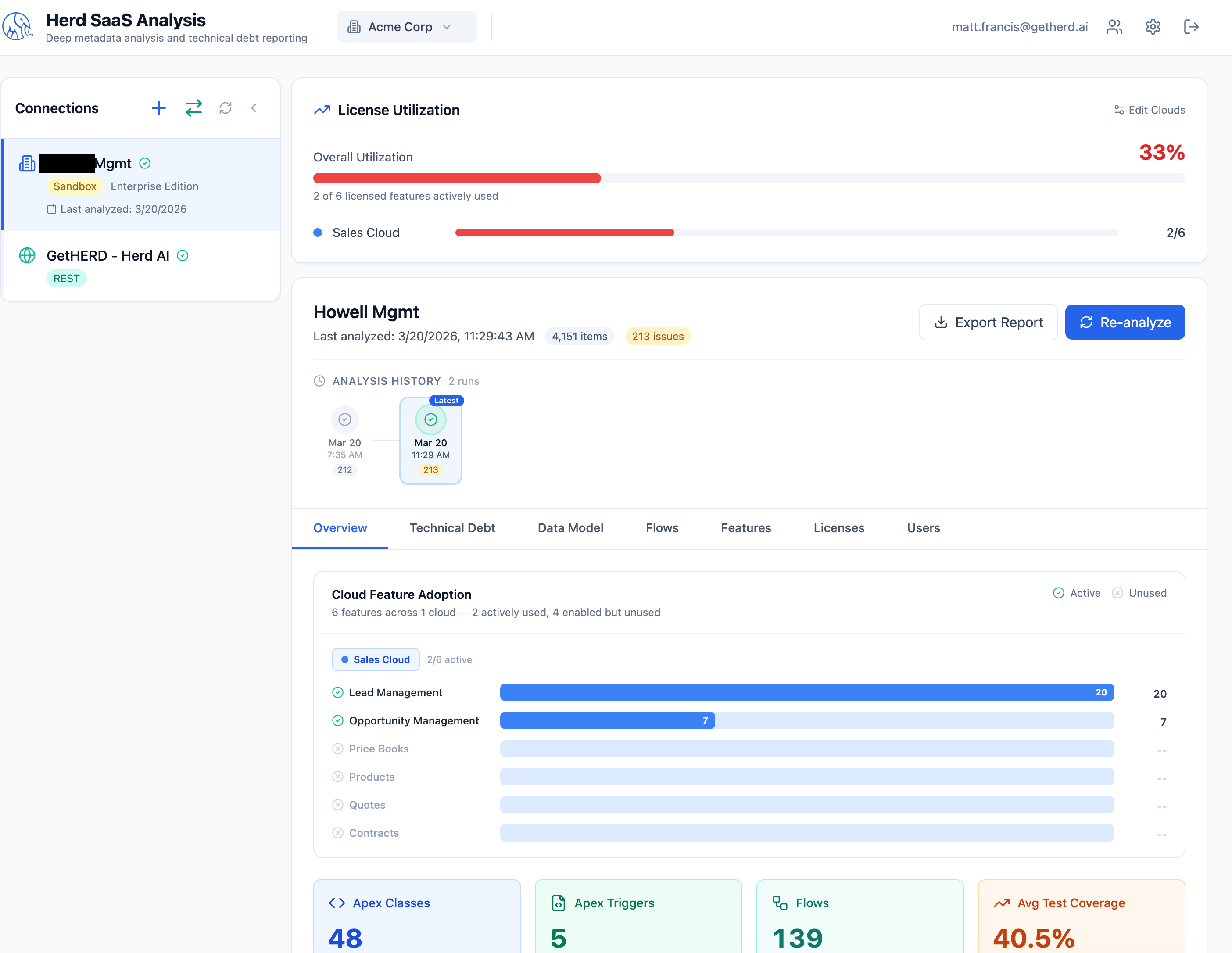This screenshot has width=1232, height=953.
Task: Click Edit Clouds link
Action: tap(1149, 110)
